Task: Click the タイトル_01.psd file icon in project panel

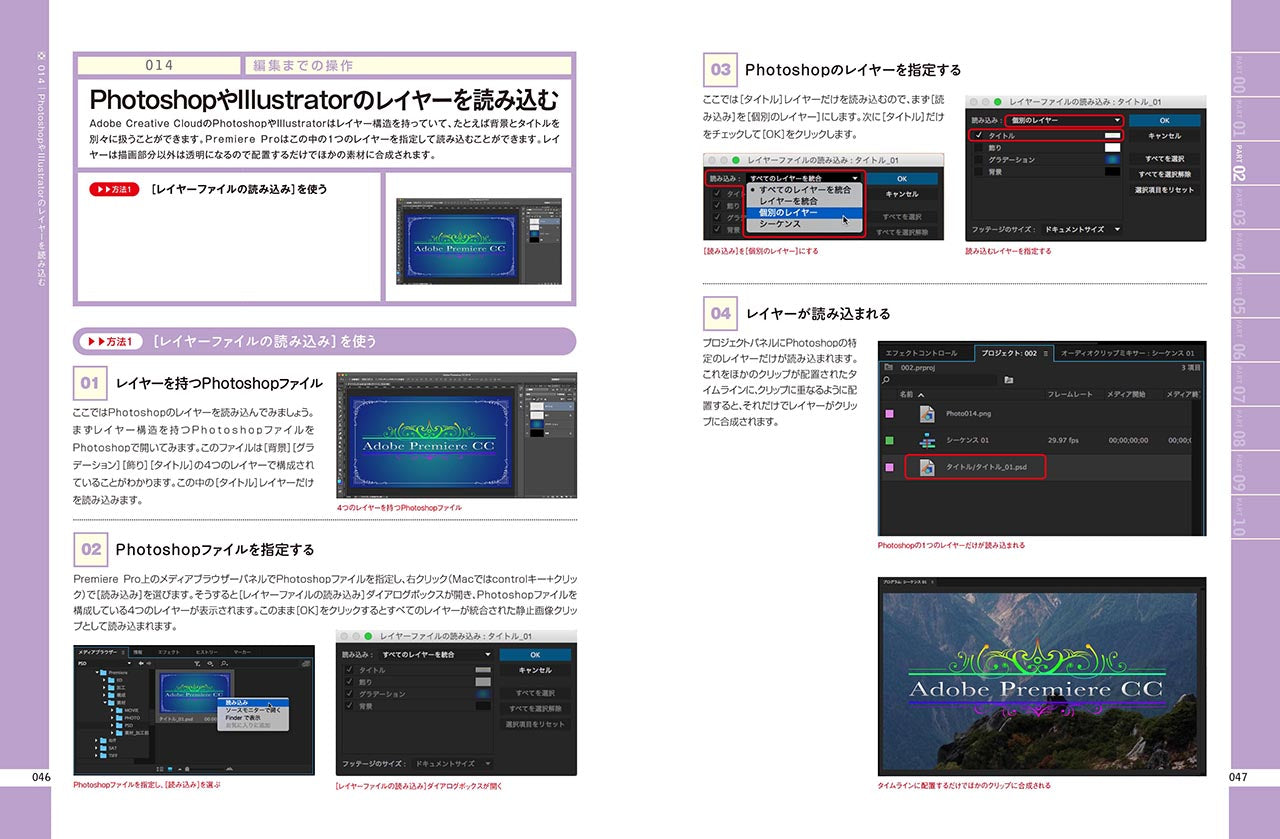Action: coord(926,467)
